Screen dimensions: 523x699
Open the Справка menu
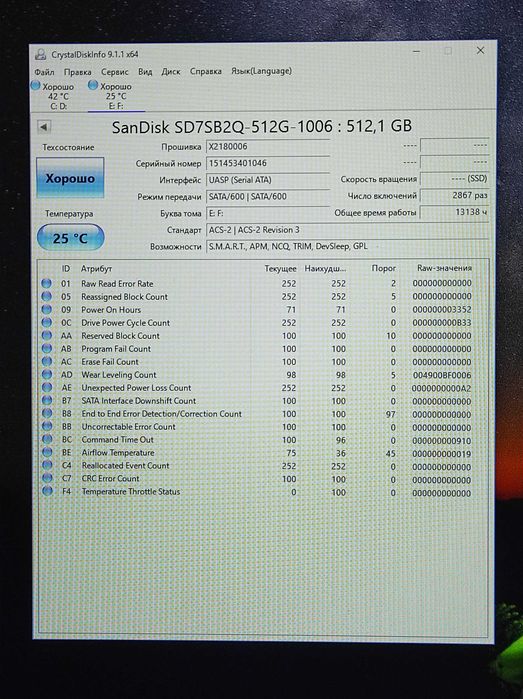206,71
